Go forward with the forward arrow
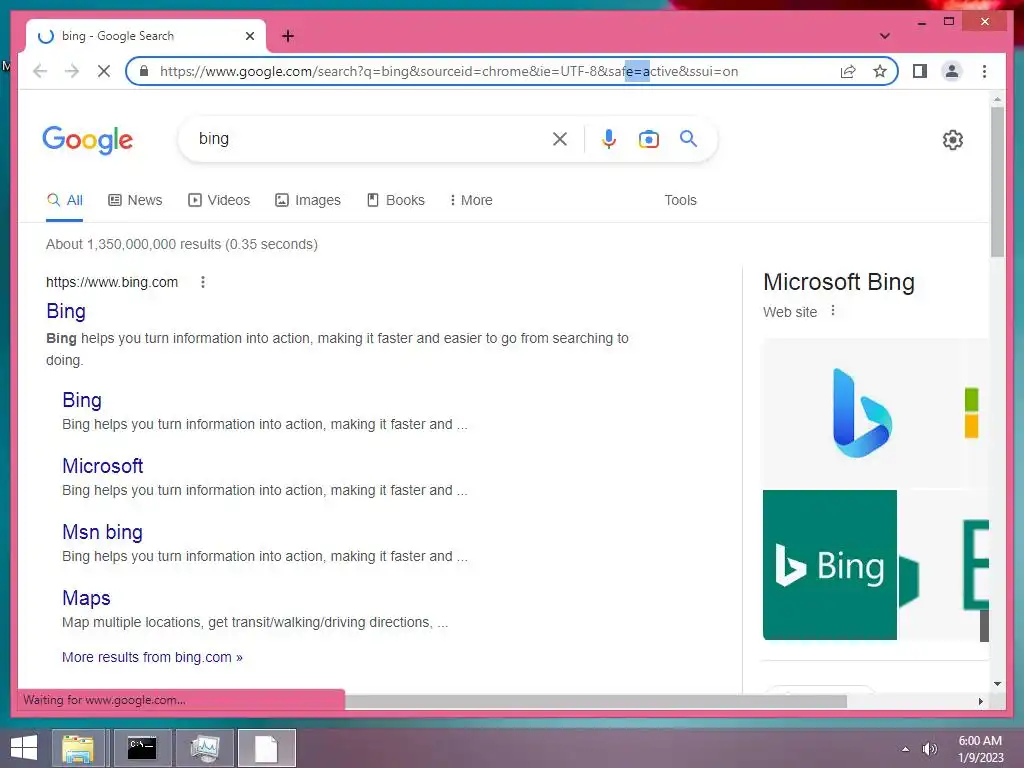 [72, 71]
